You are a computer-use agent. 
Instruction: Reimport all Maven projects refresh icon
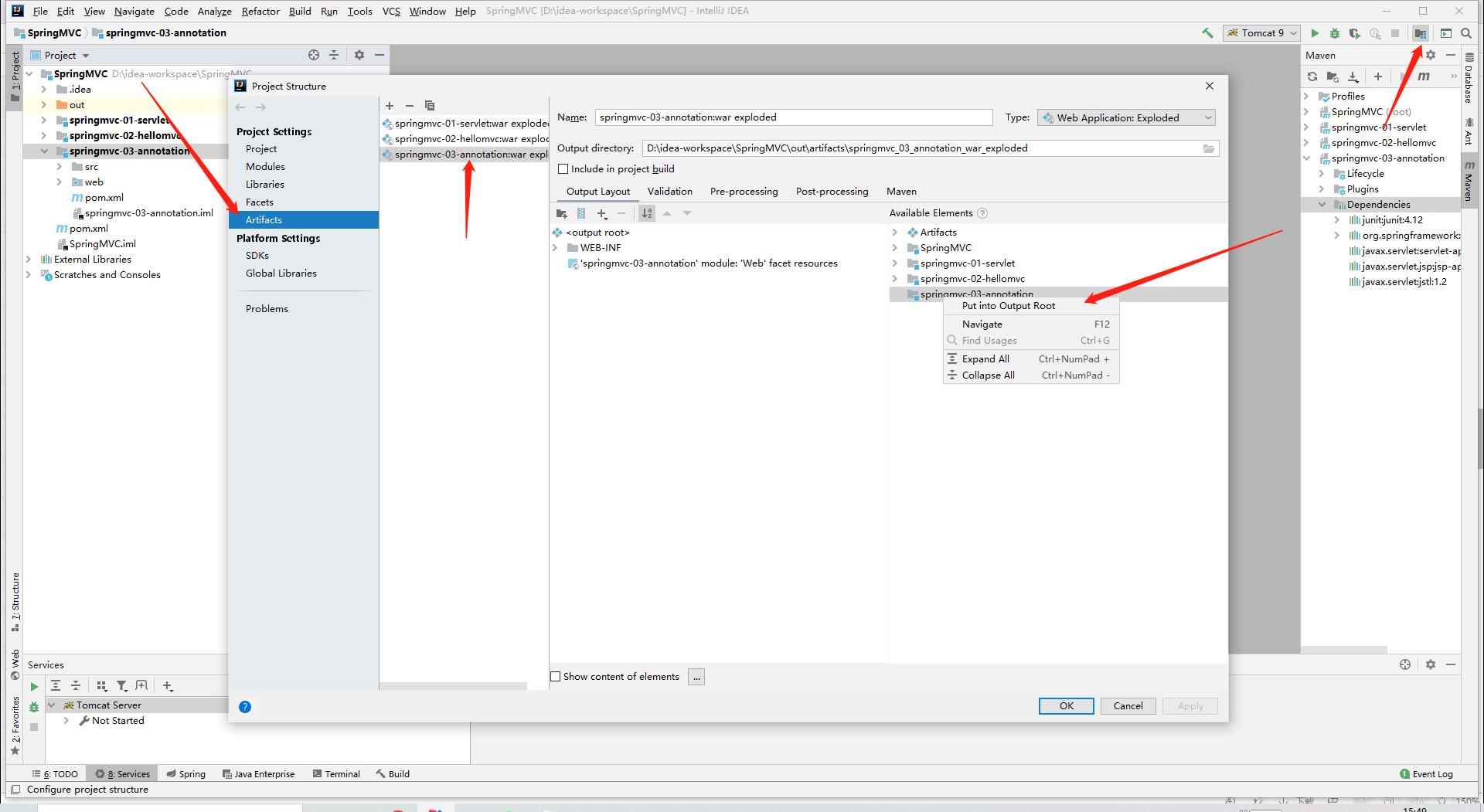[x=1312, y=76]
